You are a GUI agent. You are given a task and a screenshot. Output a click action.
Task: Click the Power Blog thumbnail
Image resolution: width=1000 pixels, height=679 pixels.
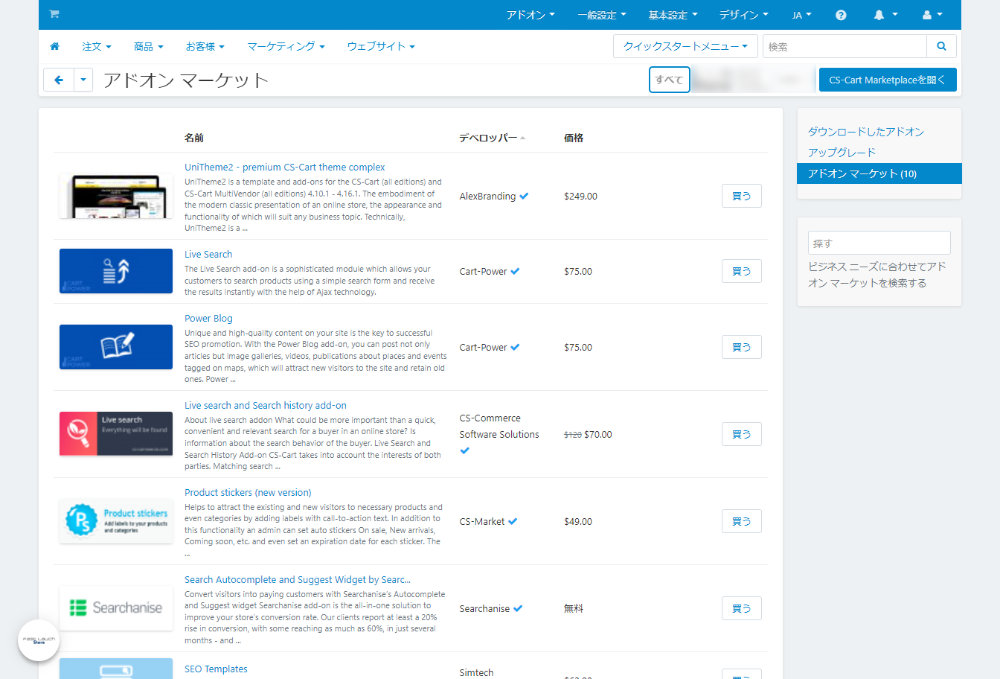coord(116,347)
